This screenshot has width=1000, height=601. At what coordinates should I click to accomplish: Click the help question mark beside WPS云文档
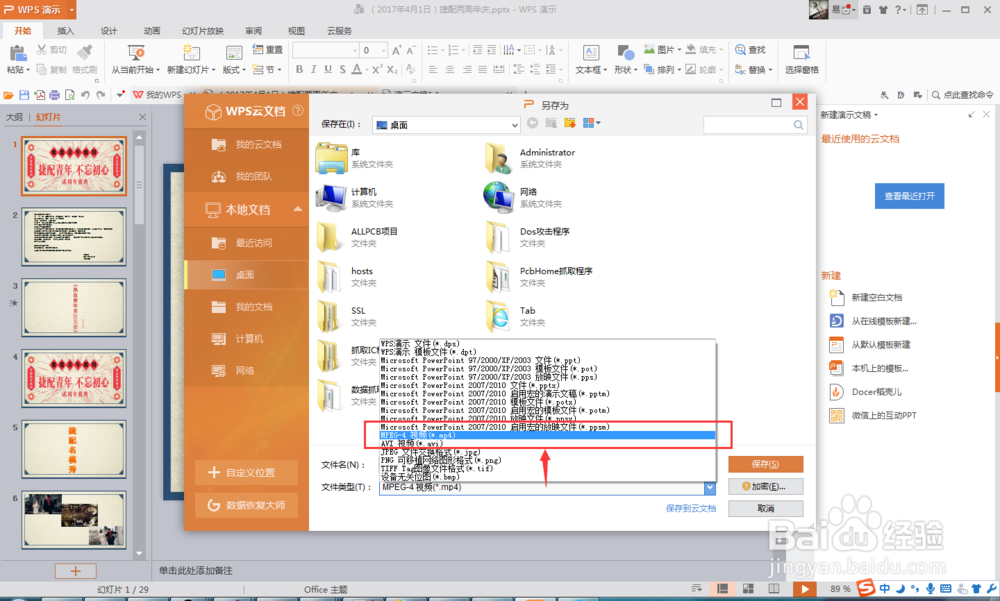(297, 110)
